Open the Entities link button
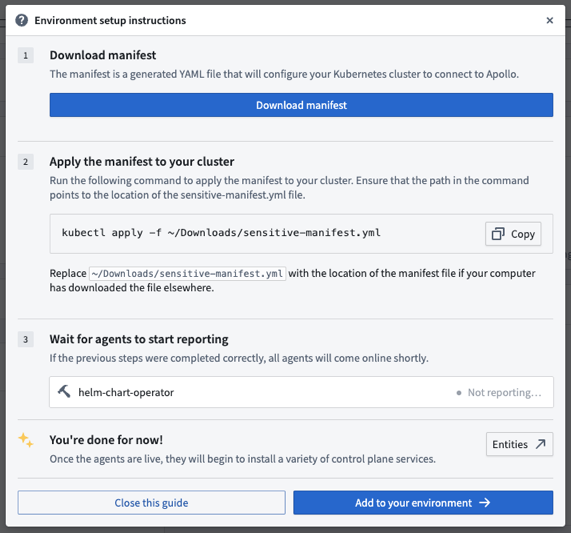 (519, 444)
